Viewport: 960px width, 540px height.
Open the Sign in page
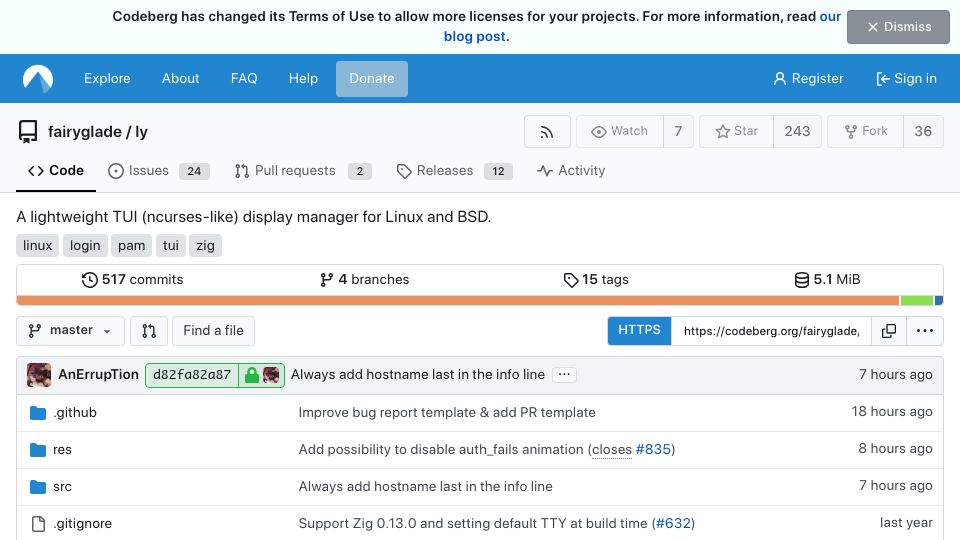[907, 78]
